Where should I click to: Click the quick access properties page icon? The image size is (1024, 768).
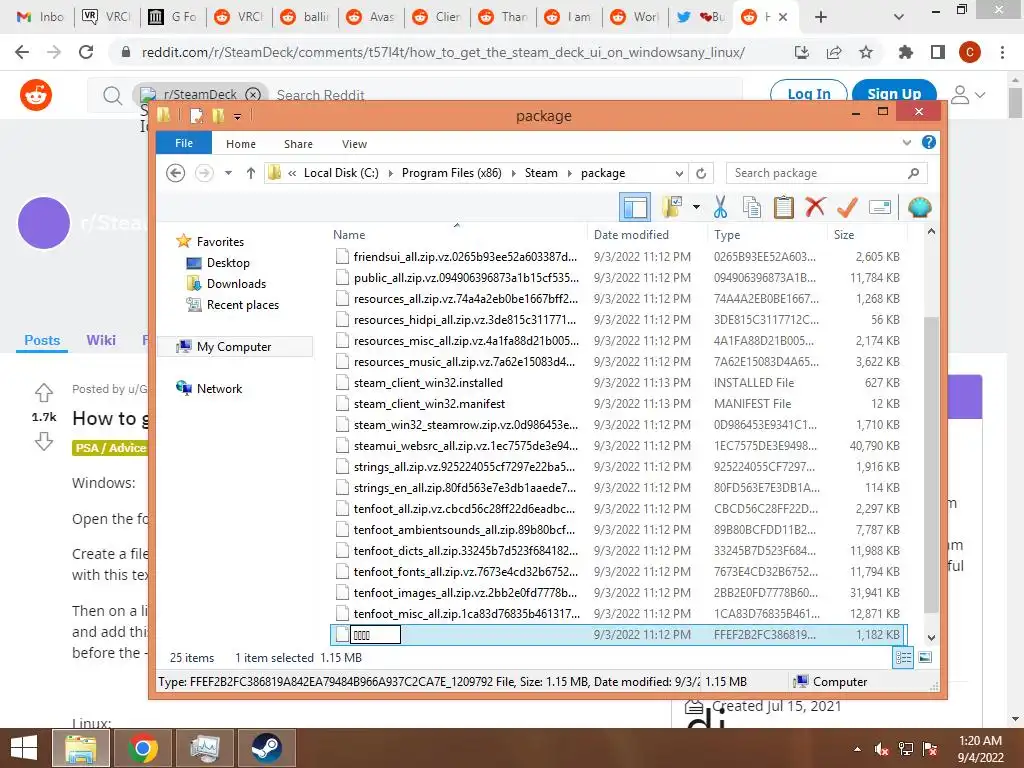coord(196,116)
